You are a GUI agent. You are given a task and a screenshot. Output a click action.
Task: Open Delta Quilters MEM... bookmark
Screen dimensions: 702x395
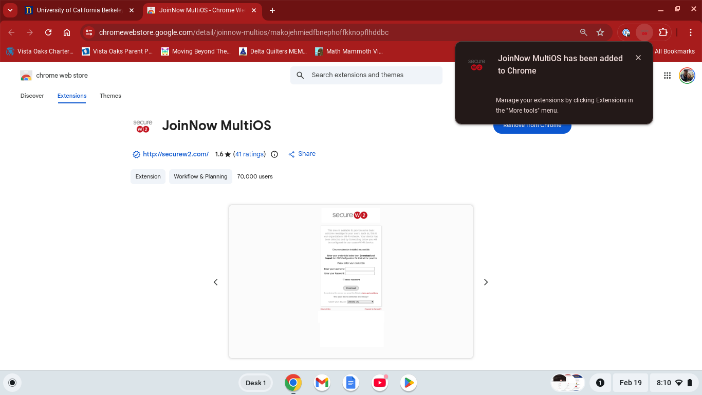(x=272, y=52)
